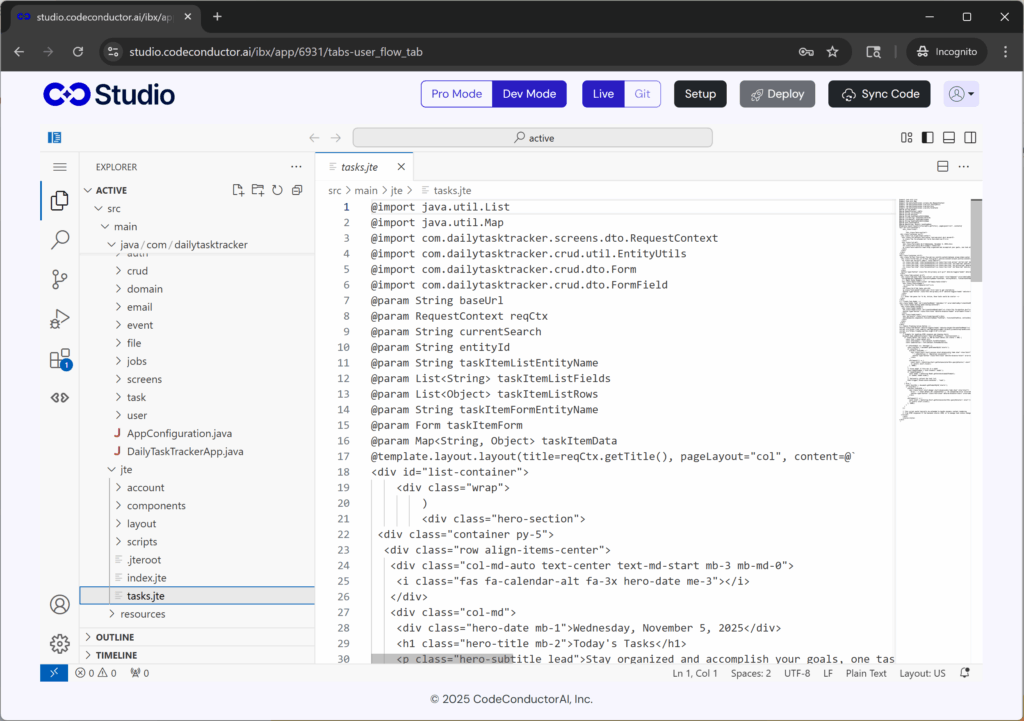Split the editor using the split icon
The width and height of the screenshot is (1024, 721).
tap(941, 166)
